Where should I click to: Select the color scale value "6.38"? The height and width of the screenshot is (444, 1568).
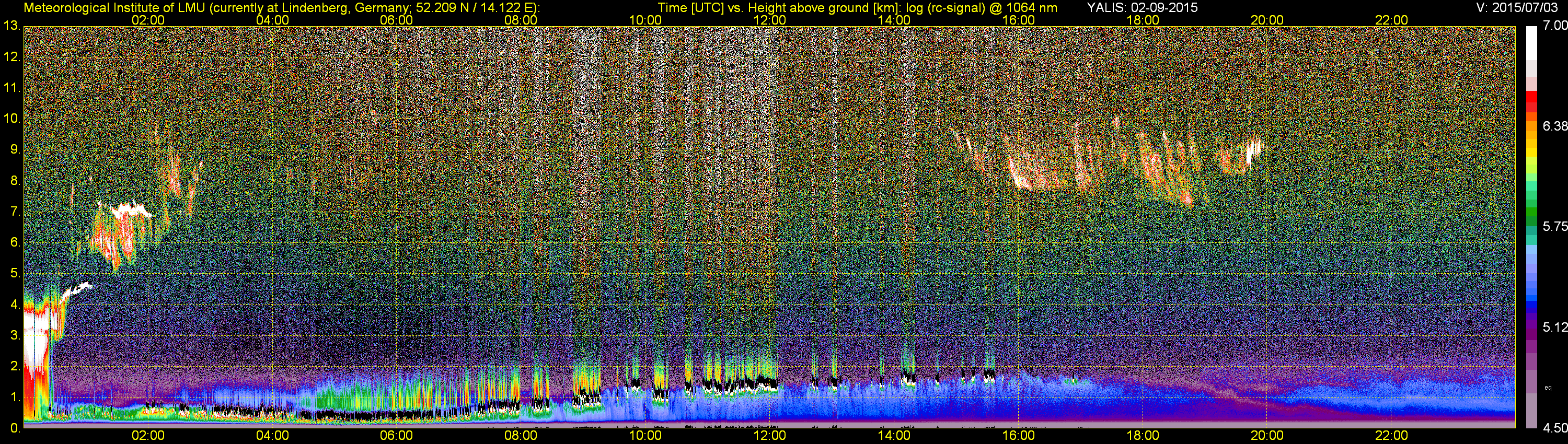(x=1554, y=126)
